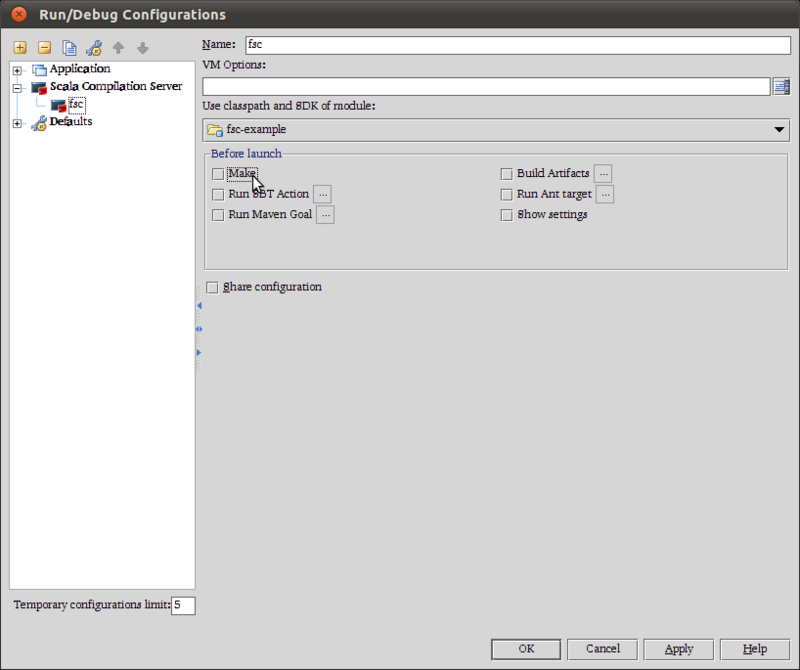Enable the Run SBT Action checkbox
800x670 pixels.
218,194
